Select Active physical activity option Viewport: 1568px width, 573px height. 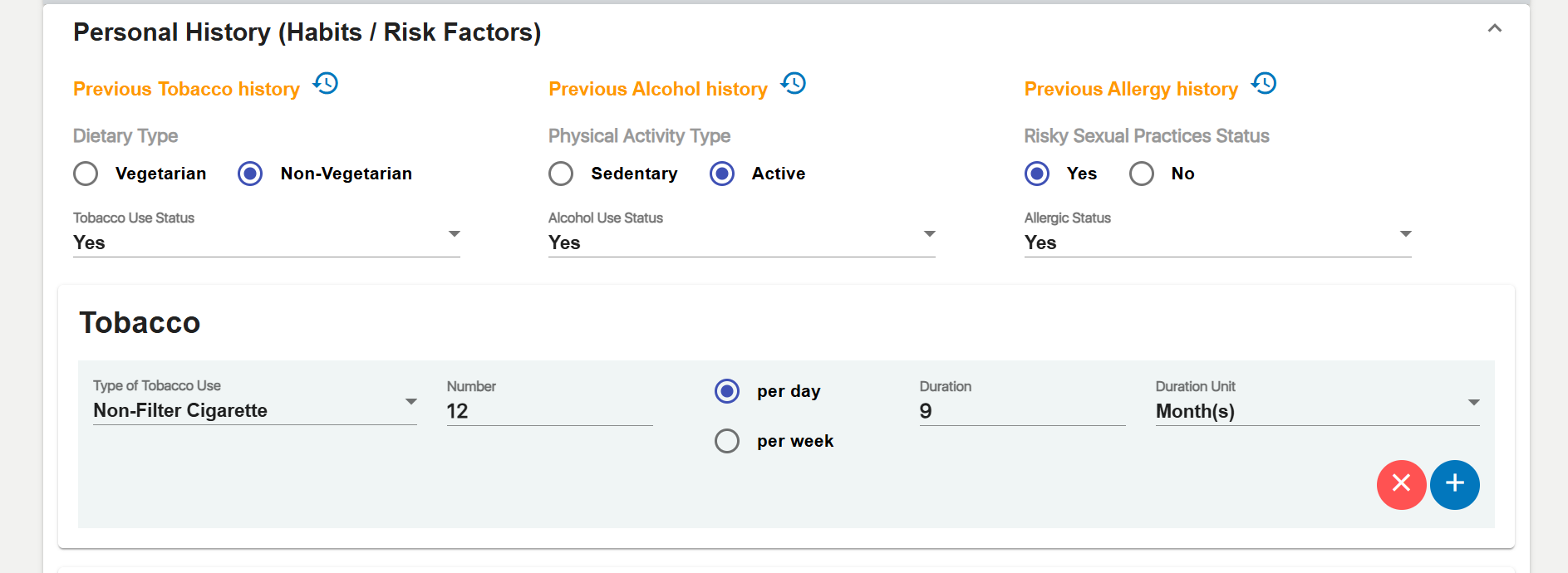pos(722,174)
